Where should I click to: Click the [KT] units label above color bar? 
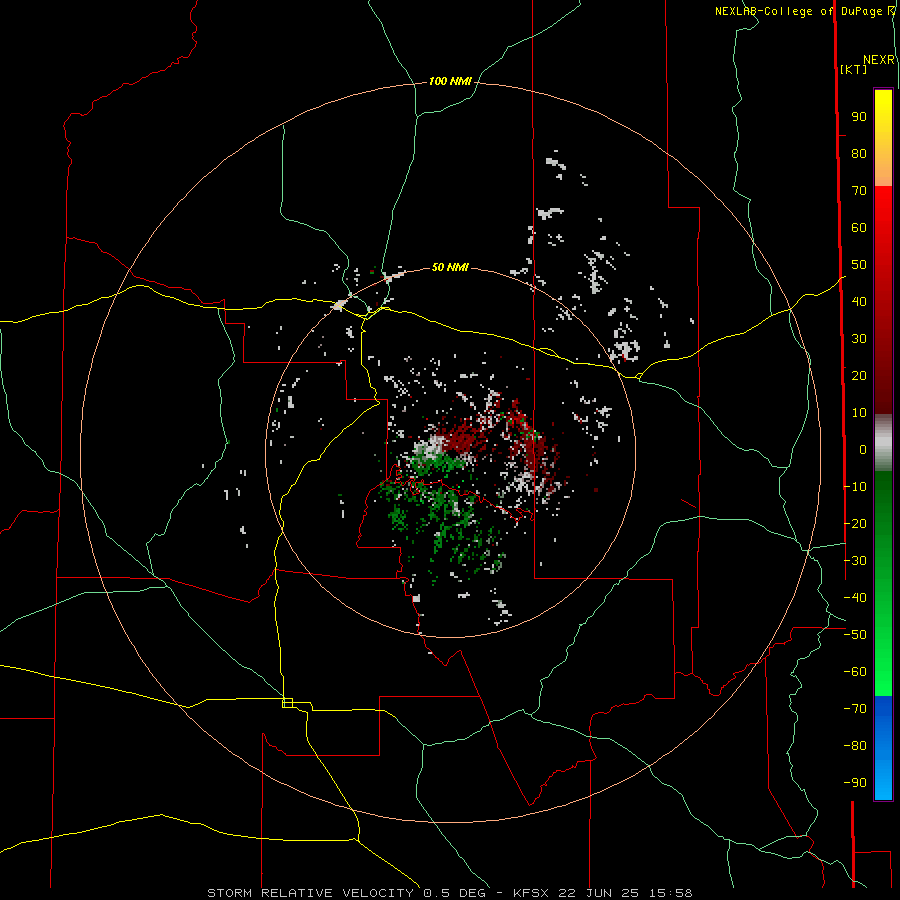click(854, 69)
